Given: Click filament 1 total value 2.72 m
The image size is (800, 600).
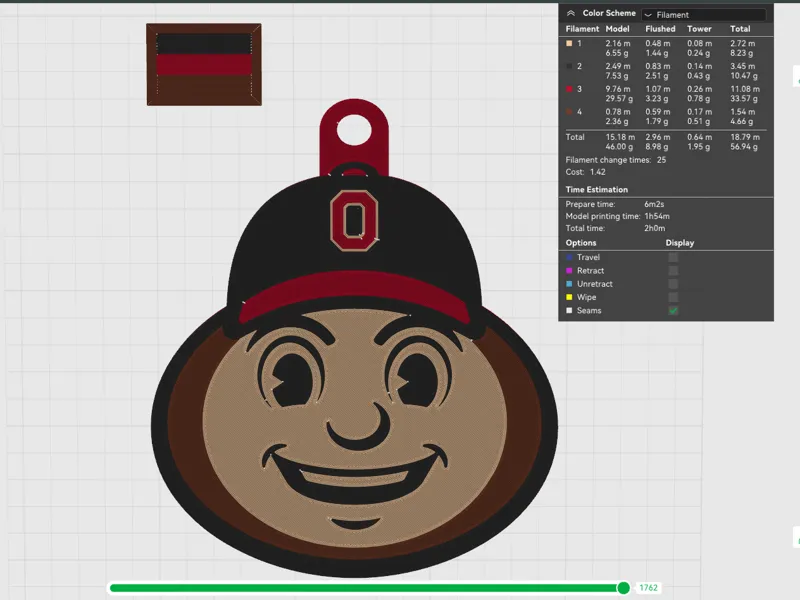Looking at the screenshot, I should [x=742, y=44].
